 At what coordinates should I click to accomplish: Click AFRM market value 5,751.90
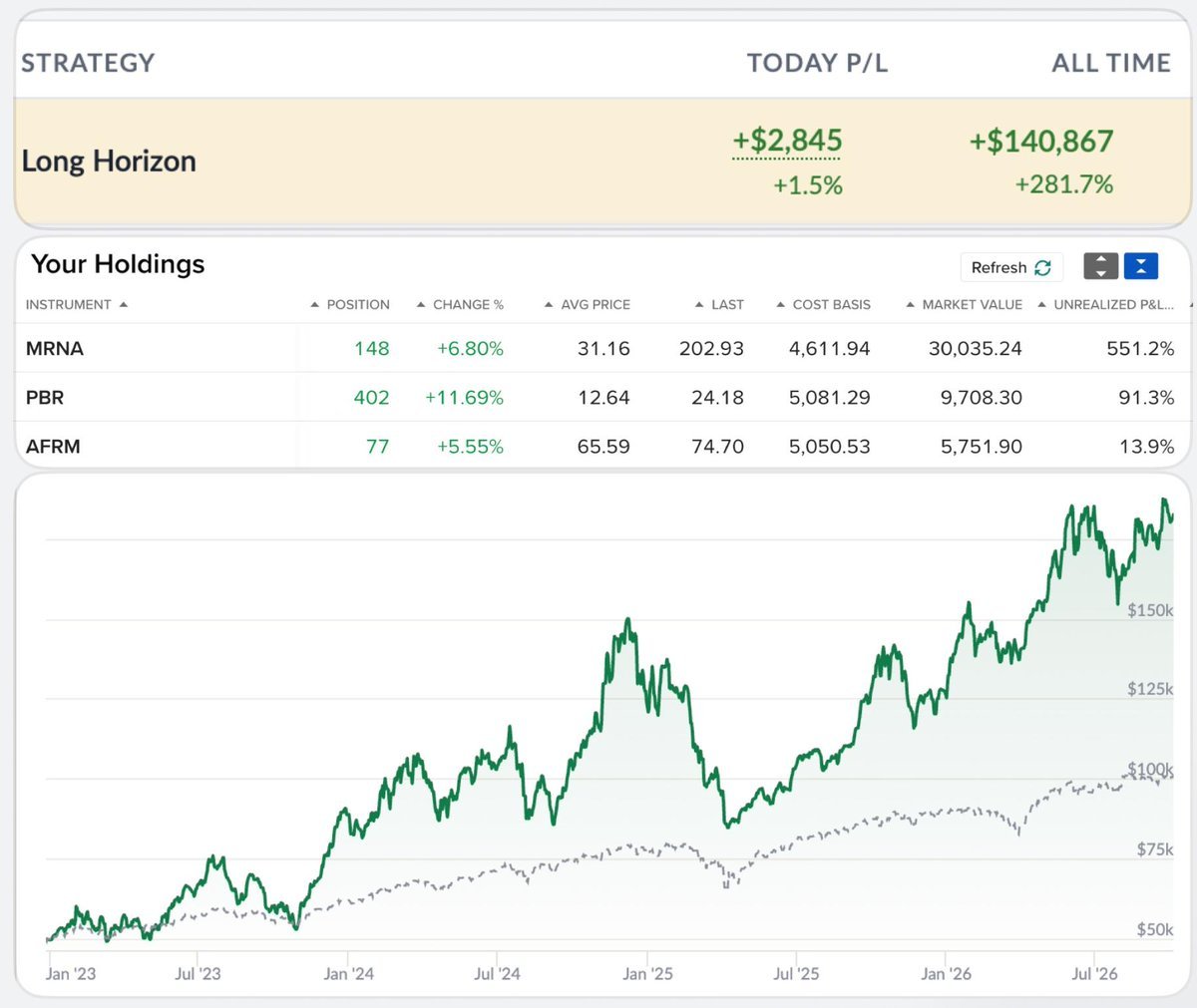point(982,447)
